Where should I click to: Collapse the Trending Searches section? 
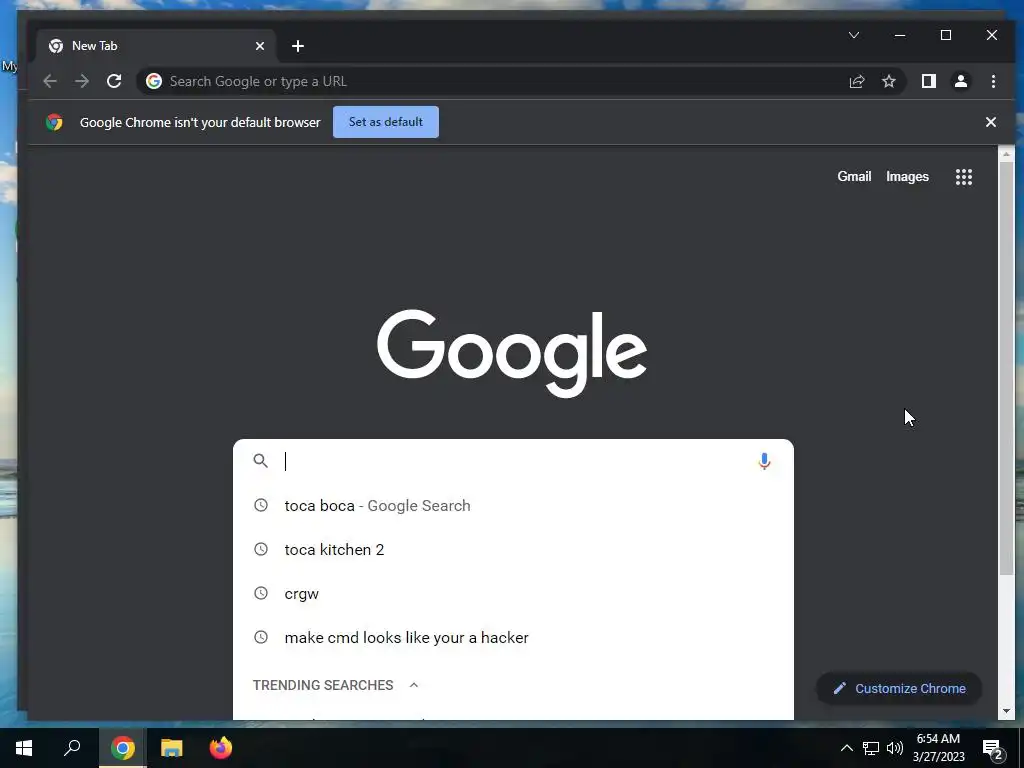pos(413,685)
